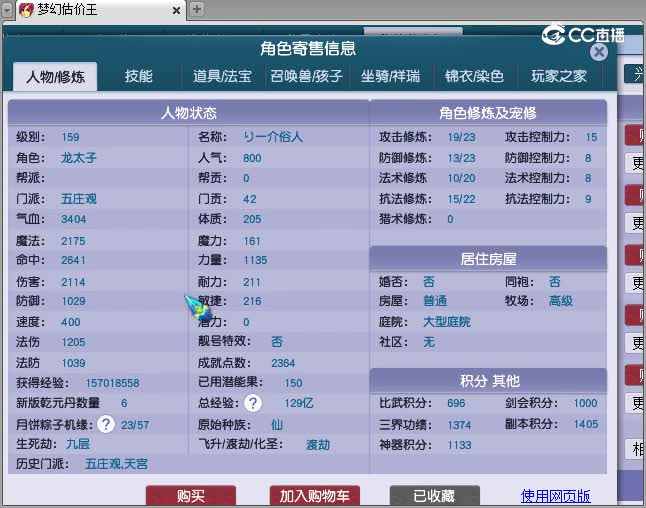The image size is (646, 508).
Task: Select character name り一介俗人
Action: [273, 137]
